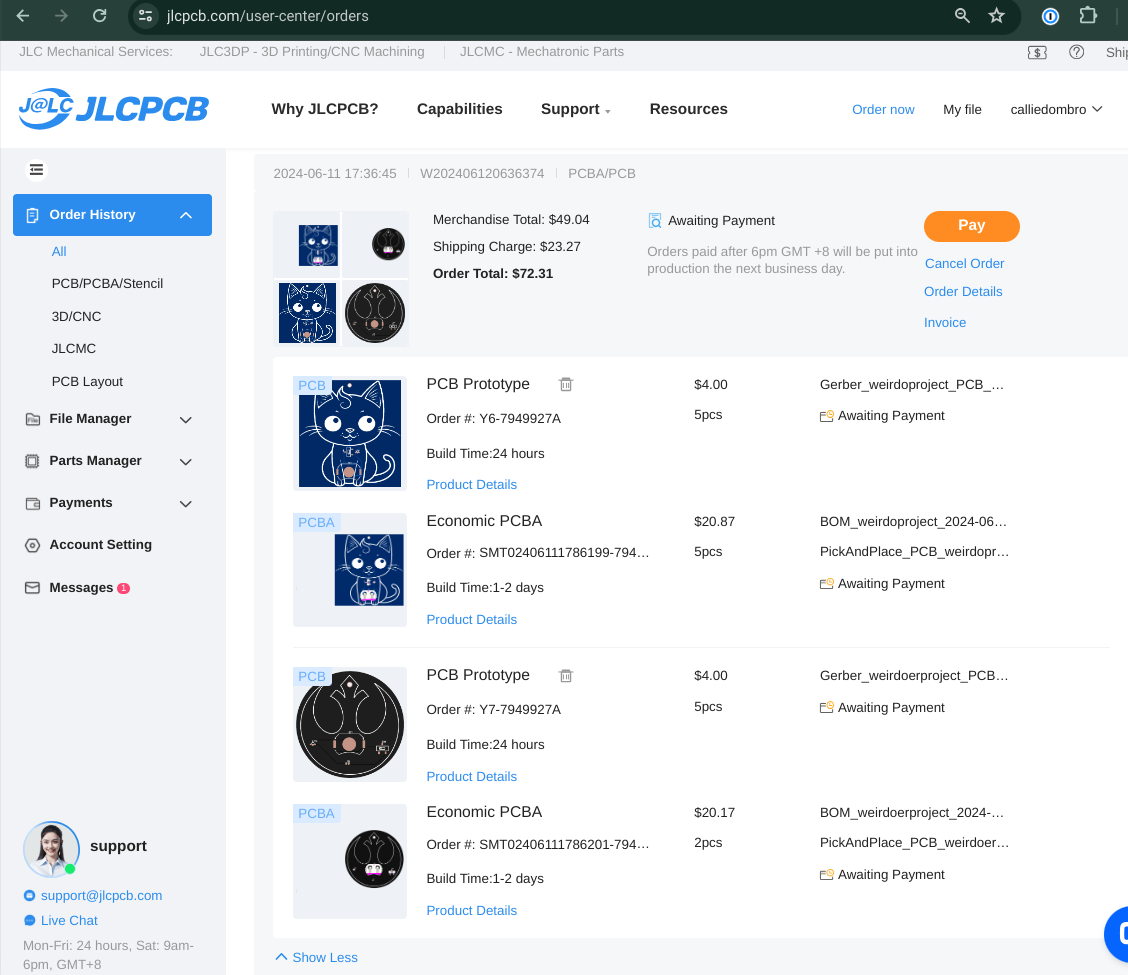1128x975 pixels.
Task: Click the Awaiting Payment status magnifier icon
Action: tap(655, 221)
